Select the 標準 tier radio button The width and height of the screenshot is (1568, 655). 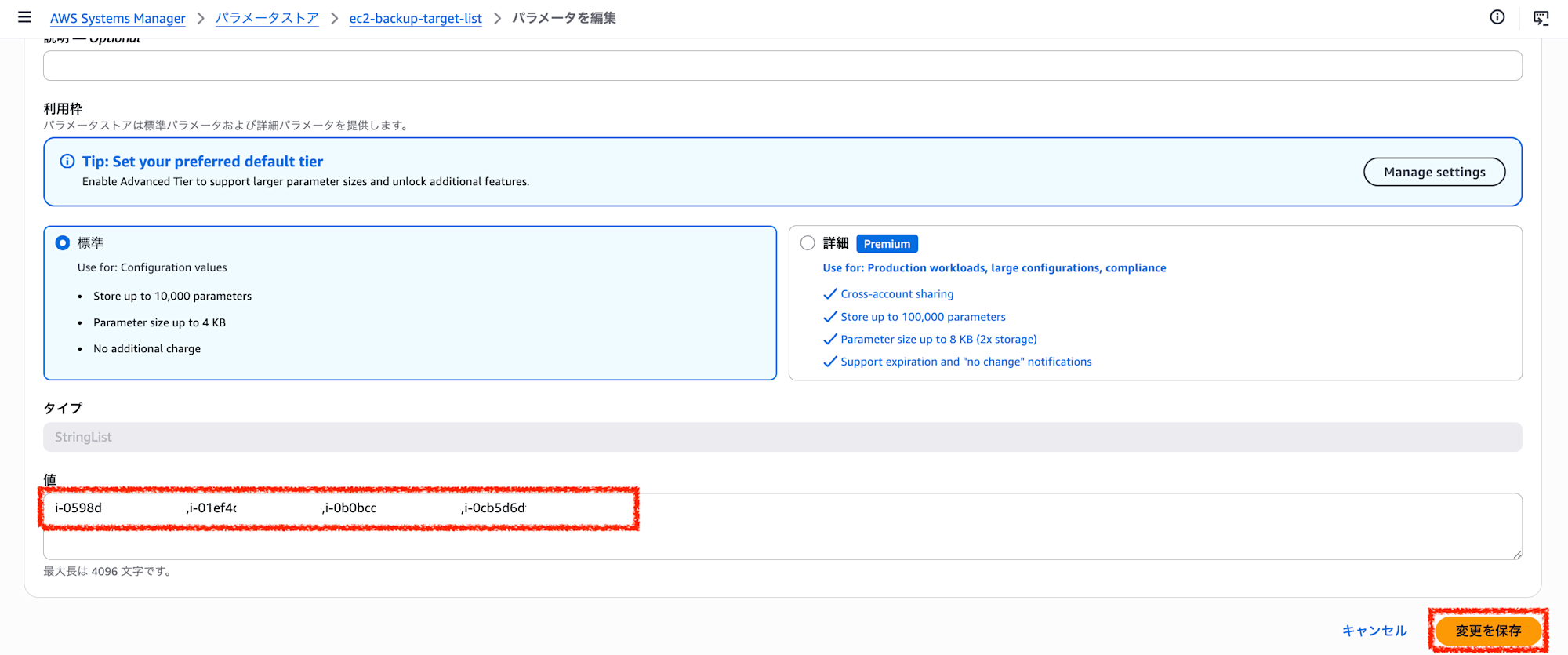[63, 243]
